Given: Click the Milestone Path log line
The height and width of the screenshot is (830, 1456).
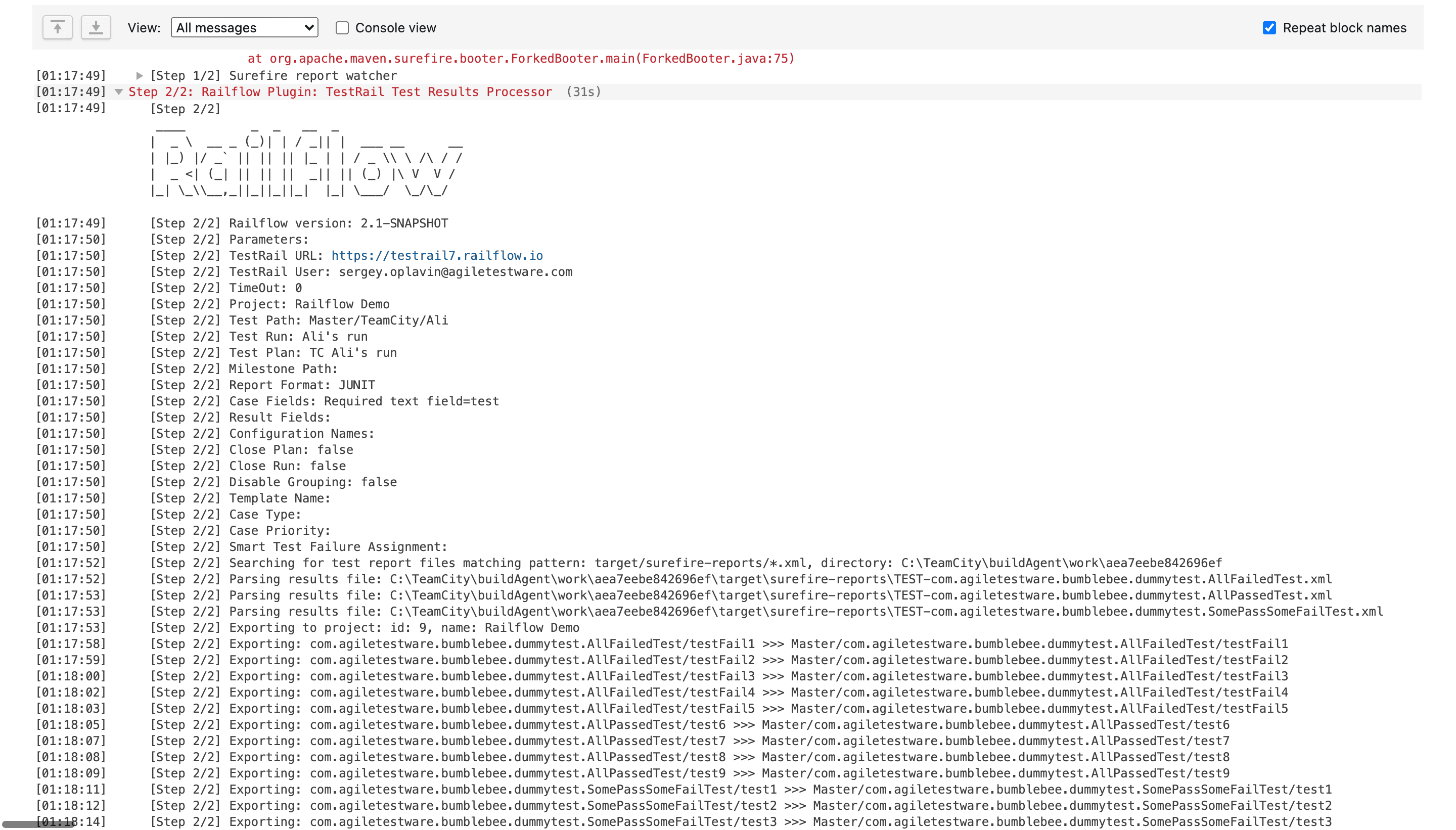Looking at the screenshot, I should (x=283, y=369).
